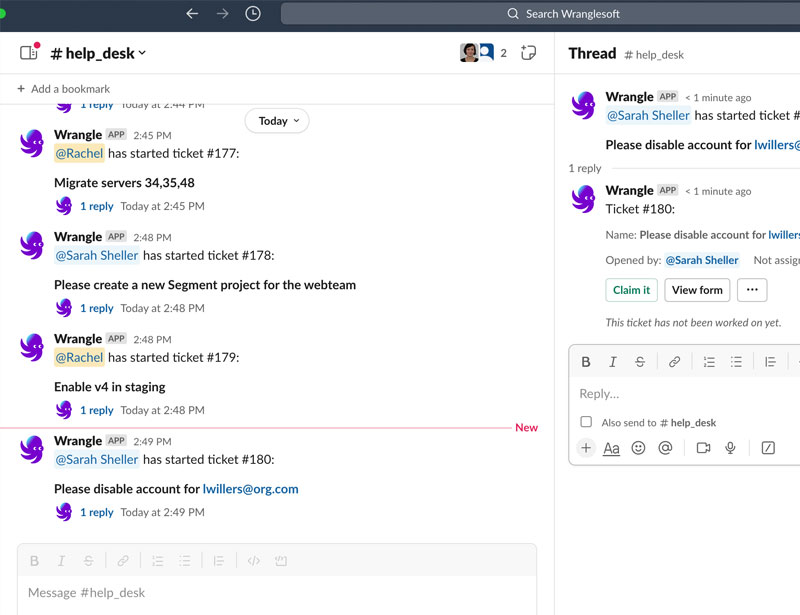The height and width of the screenshot is (615, 800).
Task: Record an audio clip in thread composer
Action: click(x=731, y=448)
